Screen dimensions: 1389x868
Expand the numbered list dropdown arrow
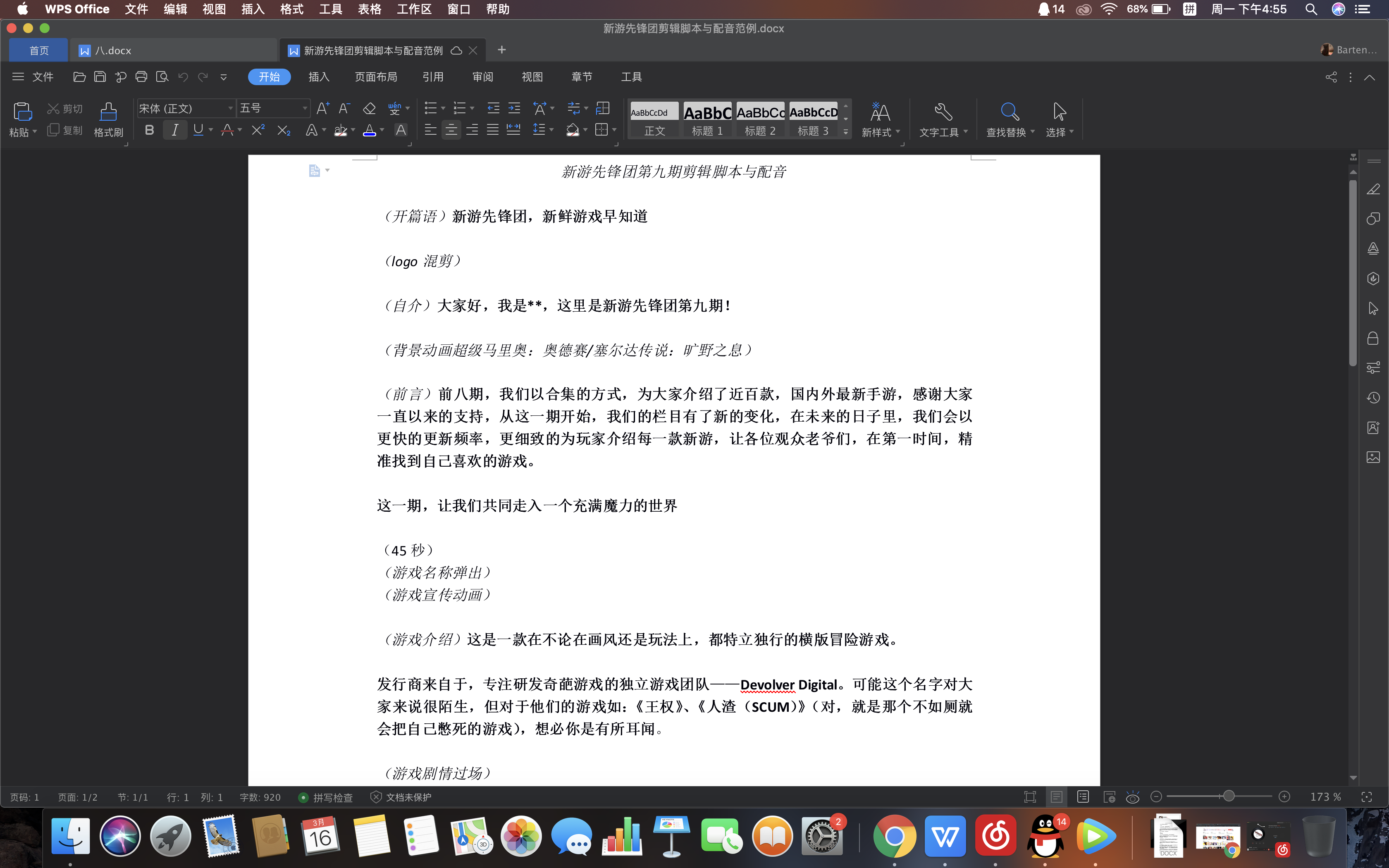coord(473,108)
